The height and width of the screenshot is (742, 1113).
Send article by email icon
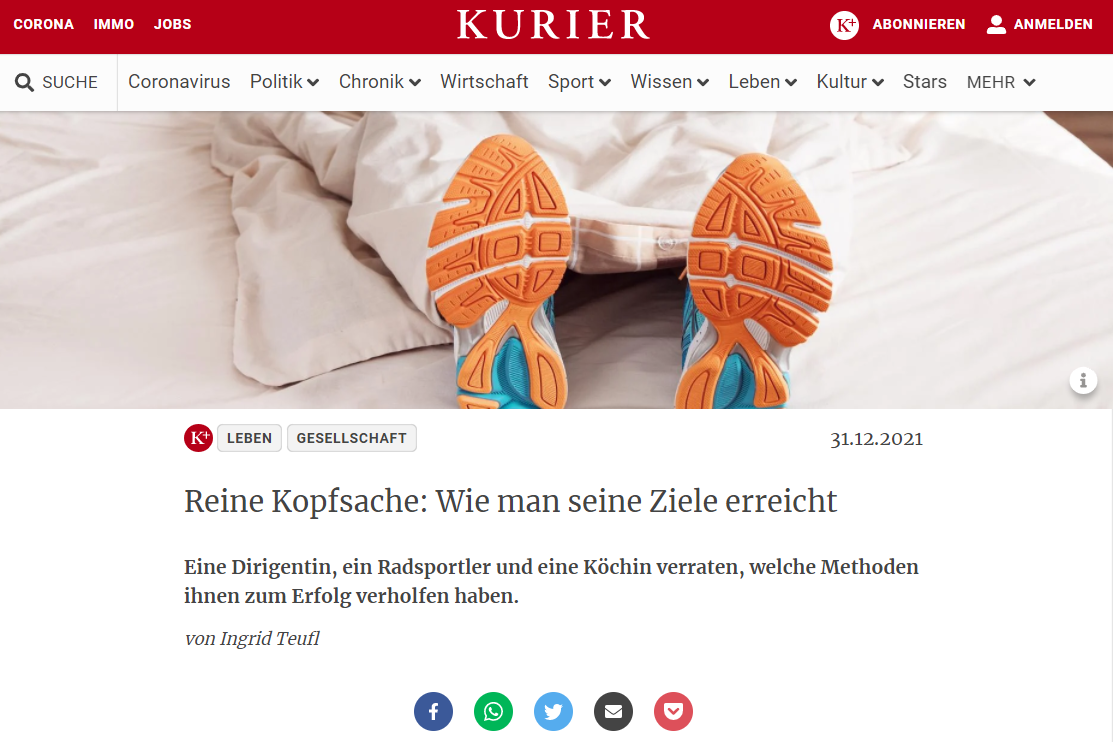(613, 711)
